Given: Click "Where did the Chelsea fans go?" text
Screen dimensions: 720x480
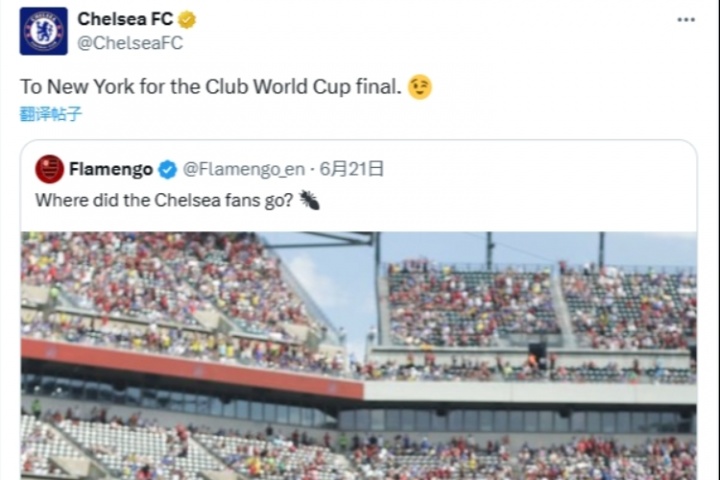Looking at the screenshot, I should point(164,200).
